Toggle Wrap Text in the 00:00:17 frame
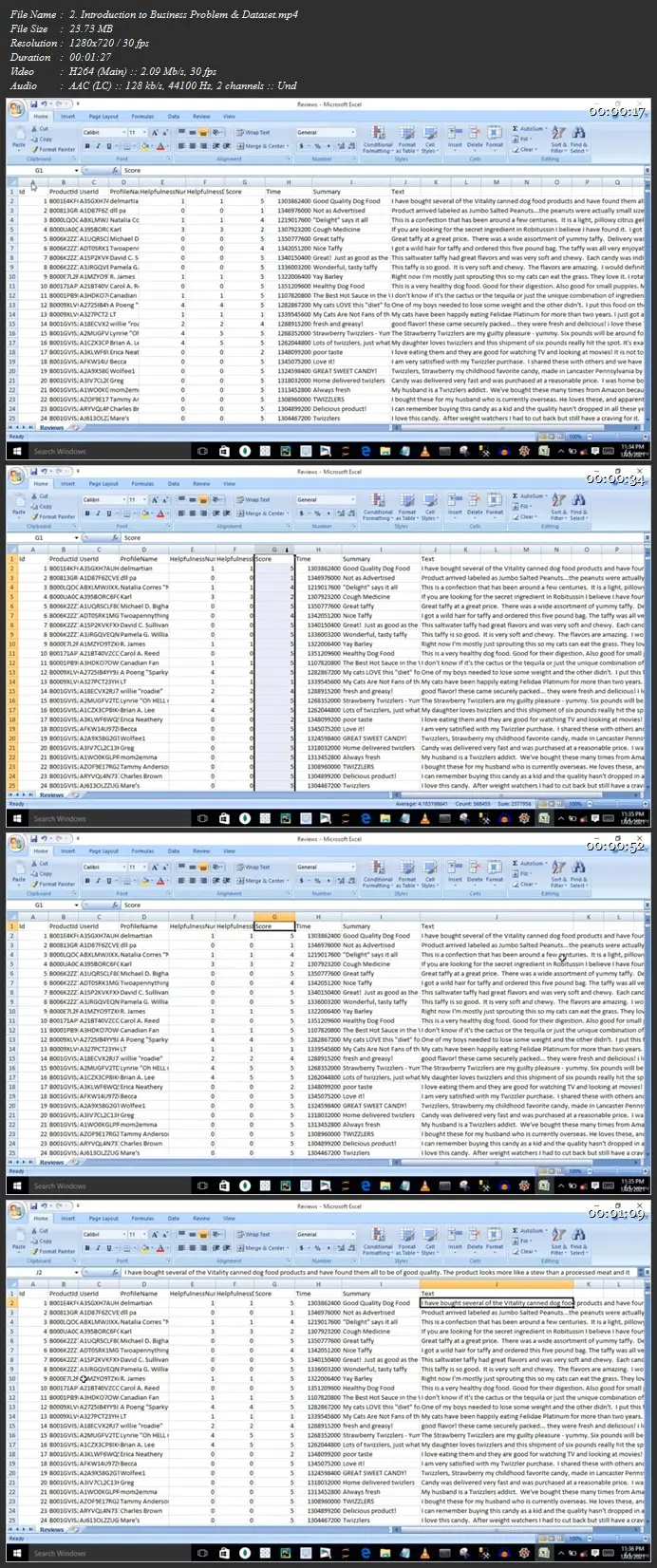The height and width of the screenshot is (1568, 657). pyautogui.click(x=255, y=133)
